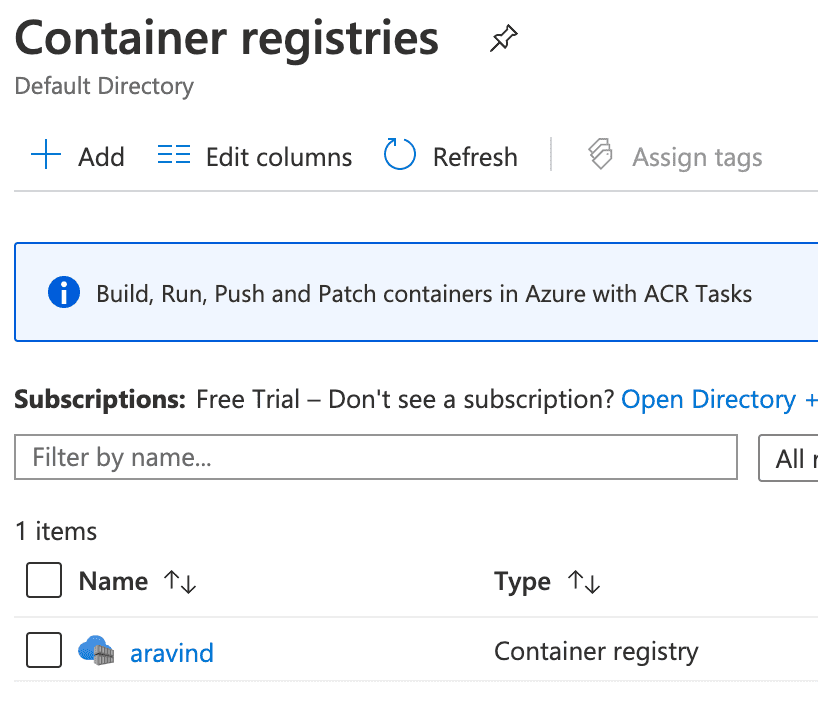This screenshot has height=706, width=818.
Task: Follow the Open Directory link
Action: point(708,400)
